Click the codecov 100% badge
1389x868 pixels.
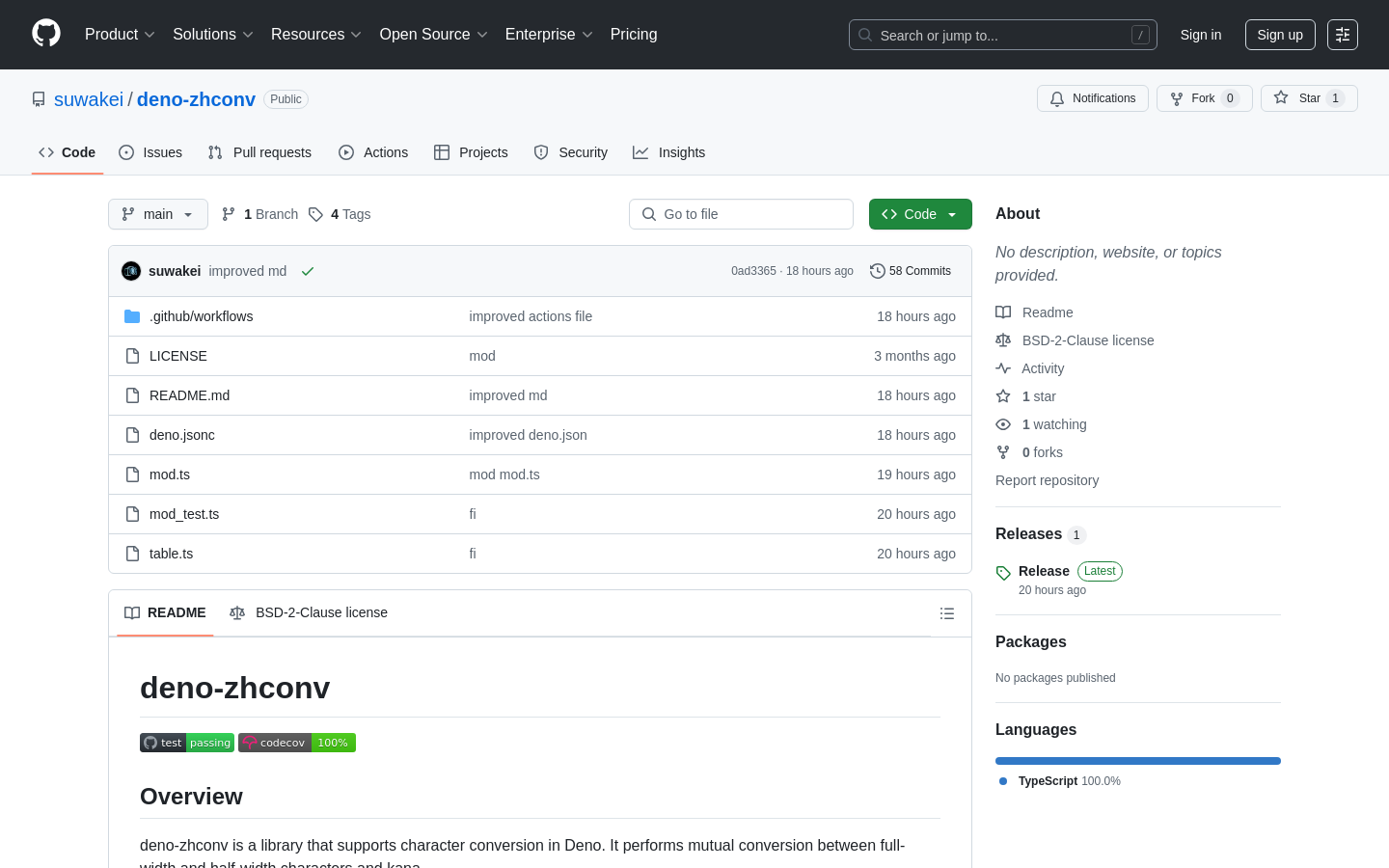point(297,743)
